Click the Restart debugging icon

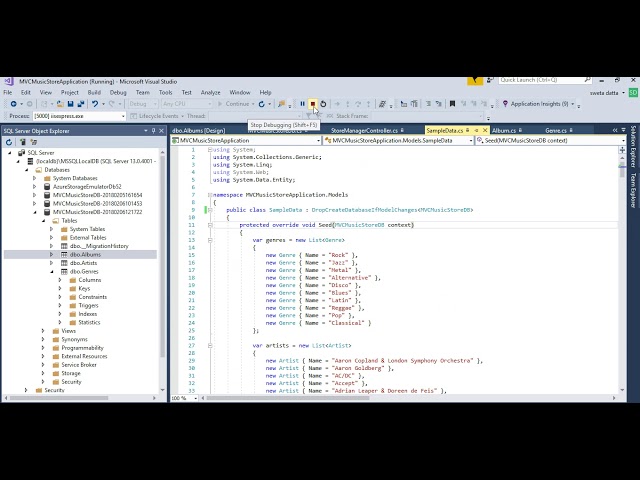[323, 104]
